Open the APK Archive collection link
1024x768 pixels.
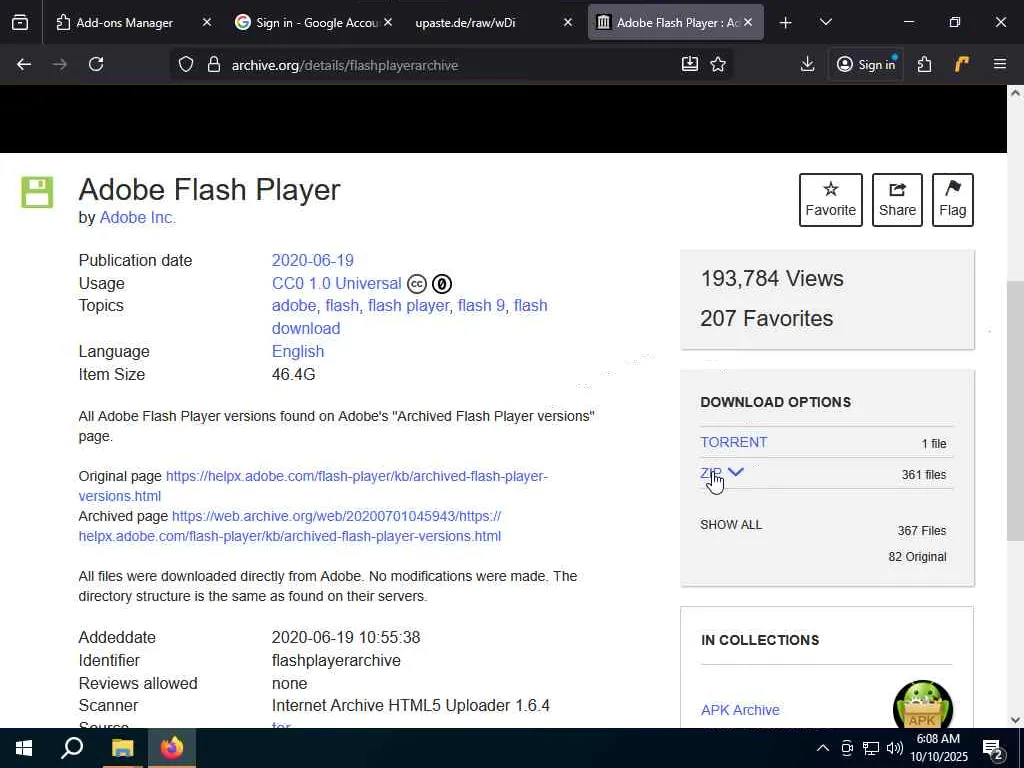[740, 710]
